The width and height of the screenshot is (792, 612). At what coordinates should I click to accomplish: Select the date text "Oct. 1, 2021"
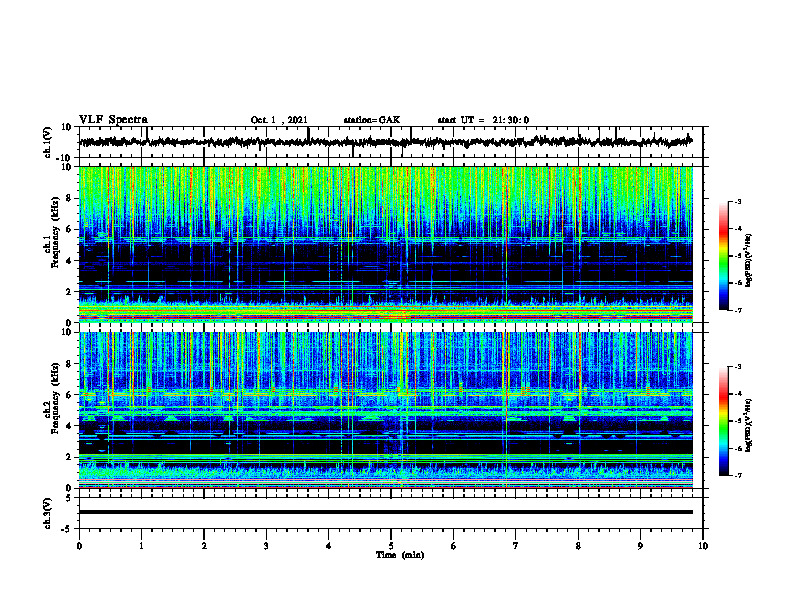(279, 120)
